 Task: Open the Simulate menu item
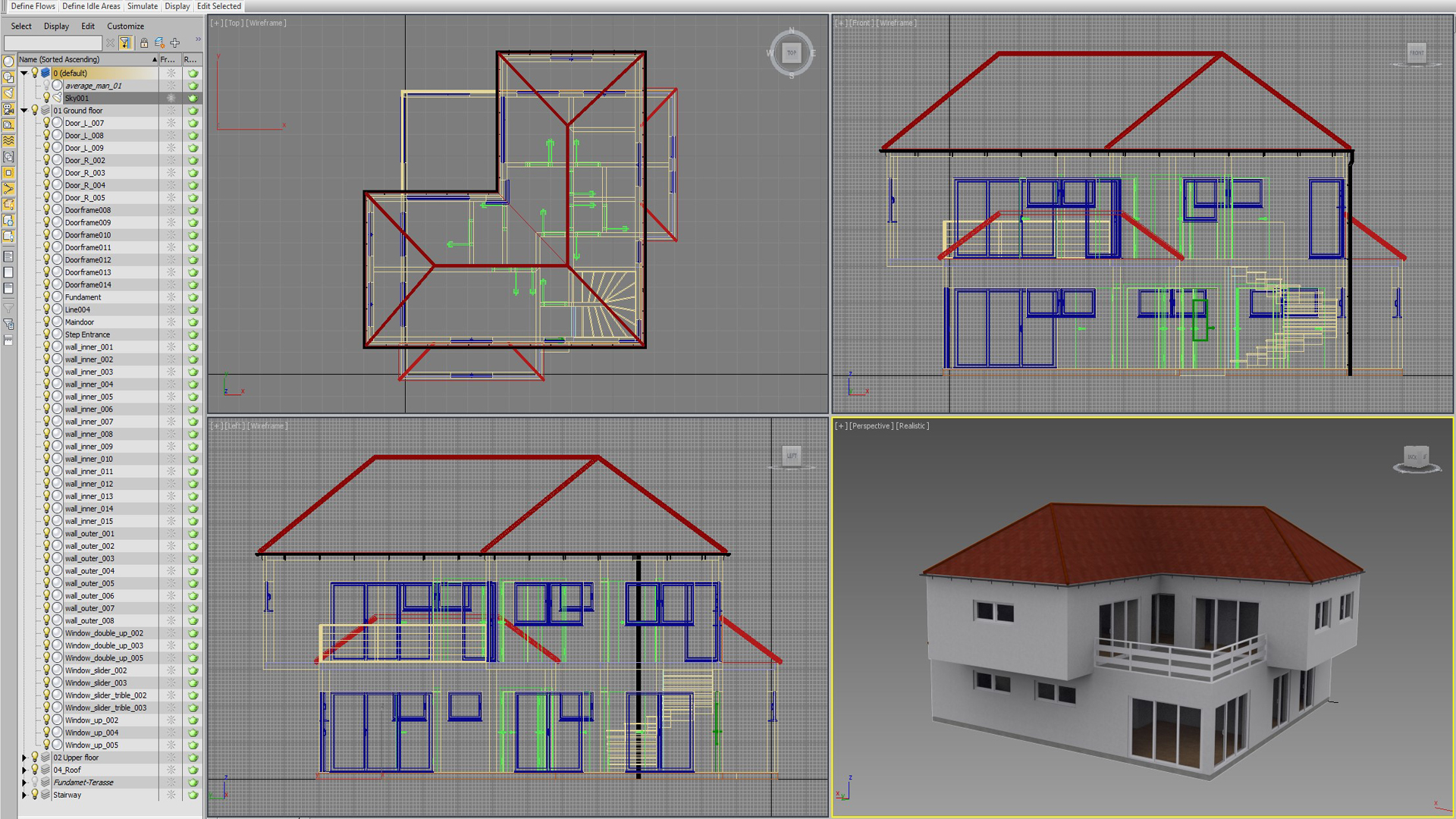click(x=143, y=6)
